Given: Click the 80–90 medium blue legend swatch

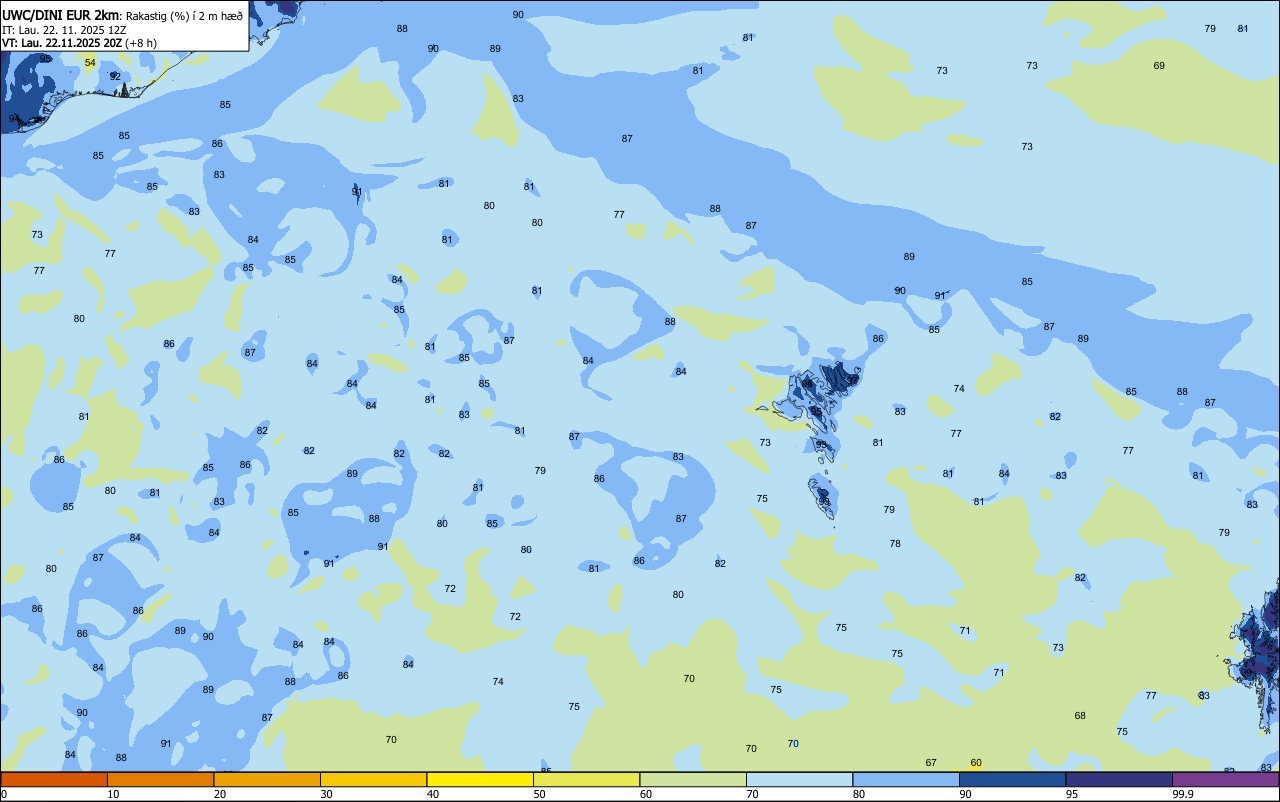Looking at the screenshot, I should [906, 780].
